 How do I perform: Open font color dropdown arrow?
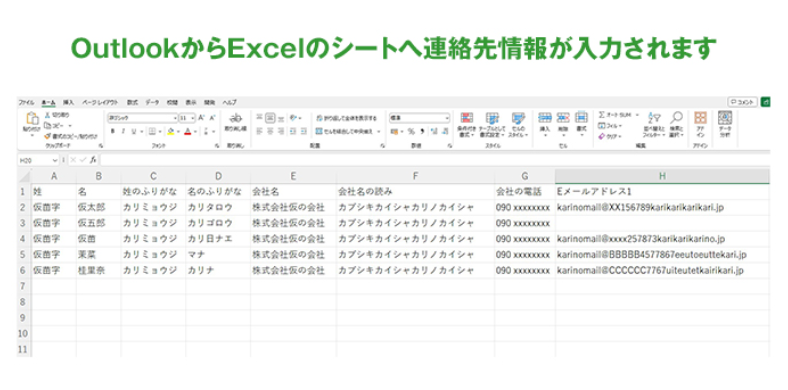coord(194,132)
